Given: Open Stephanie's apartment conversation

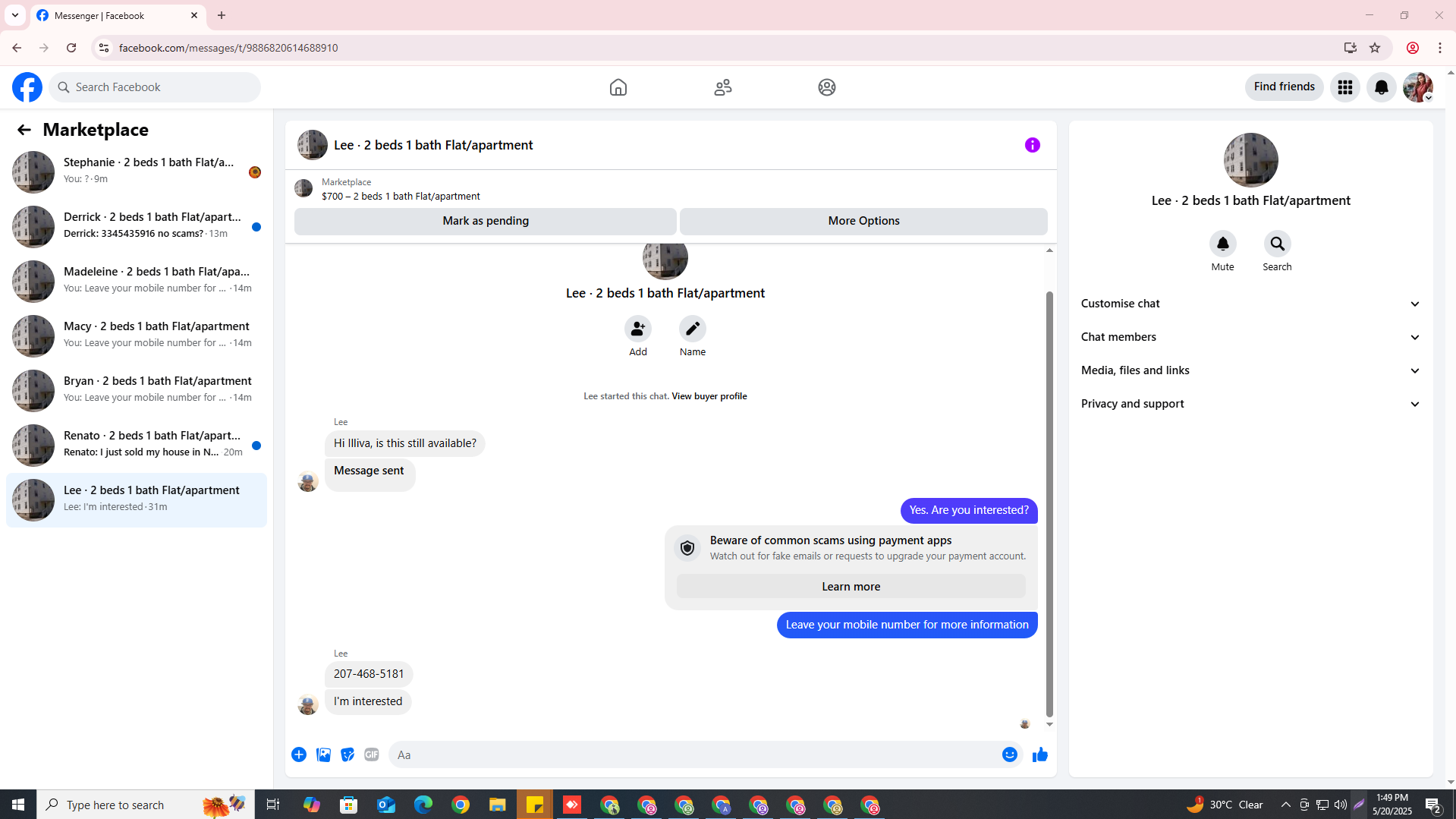Looking at the screenshot, I should point(137,172).
